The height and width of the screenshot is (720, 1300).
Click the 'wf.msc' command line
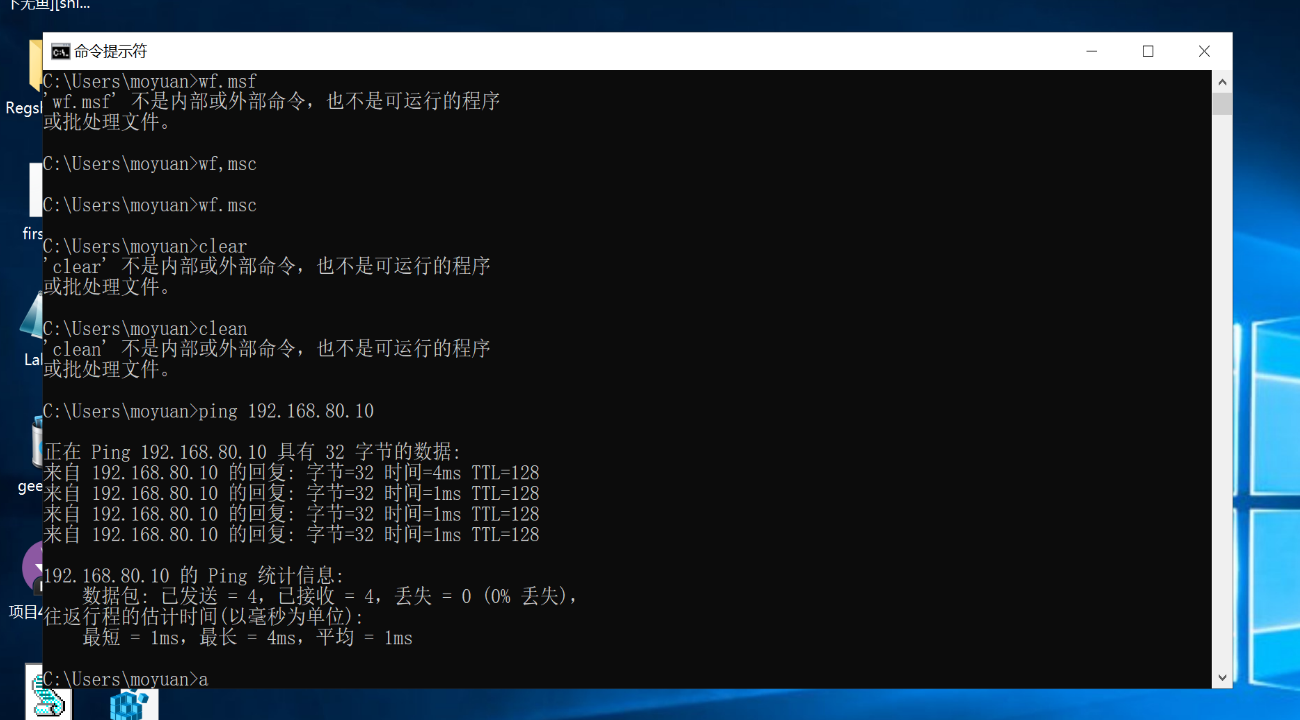pos(150,205)
